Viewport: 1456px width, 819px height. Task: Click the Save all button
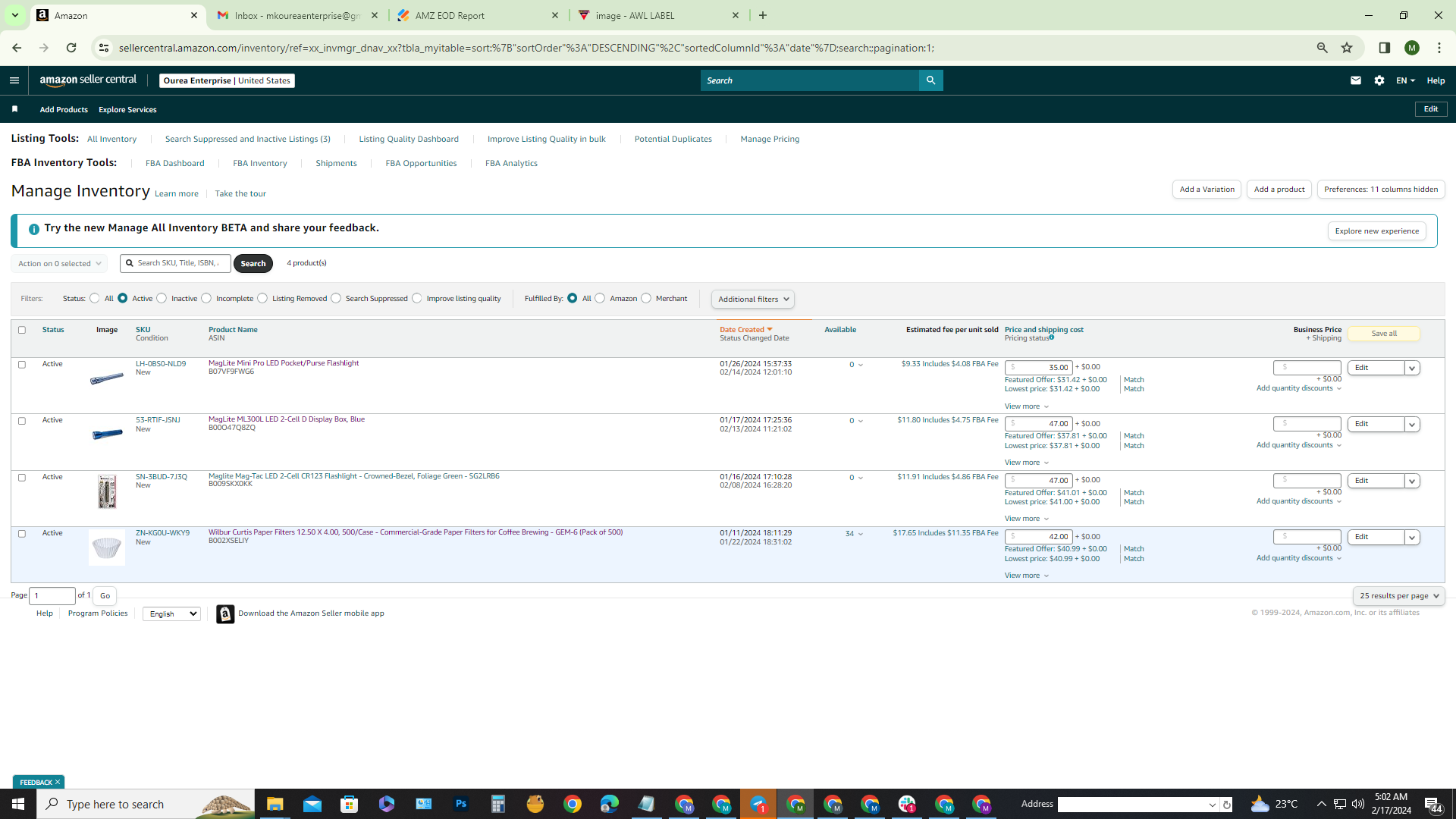1384,334
